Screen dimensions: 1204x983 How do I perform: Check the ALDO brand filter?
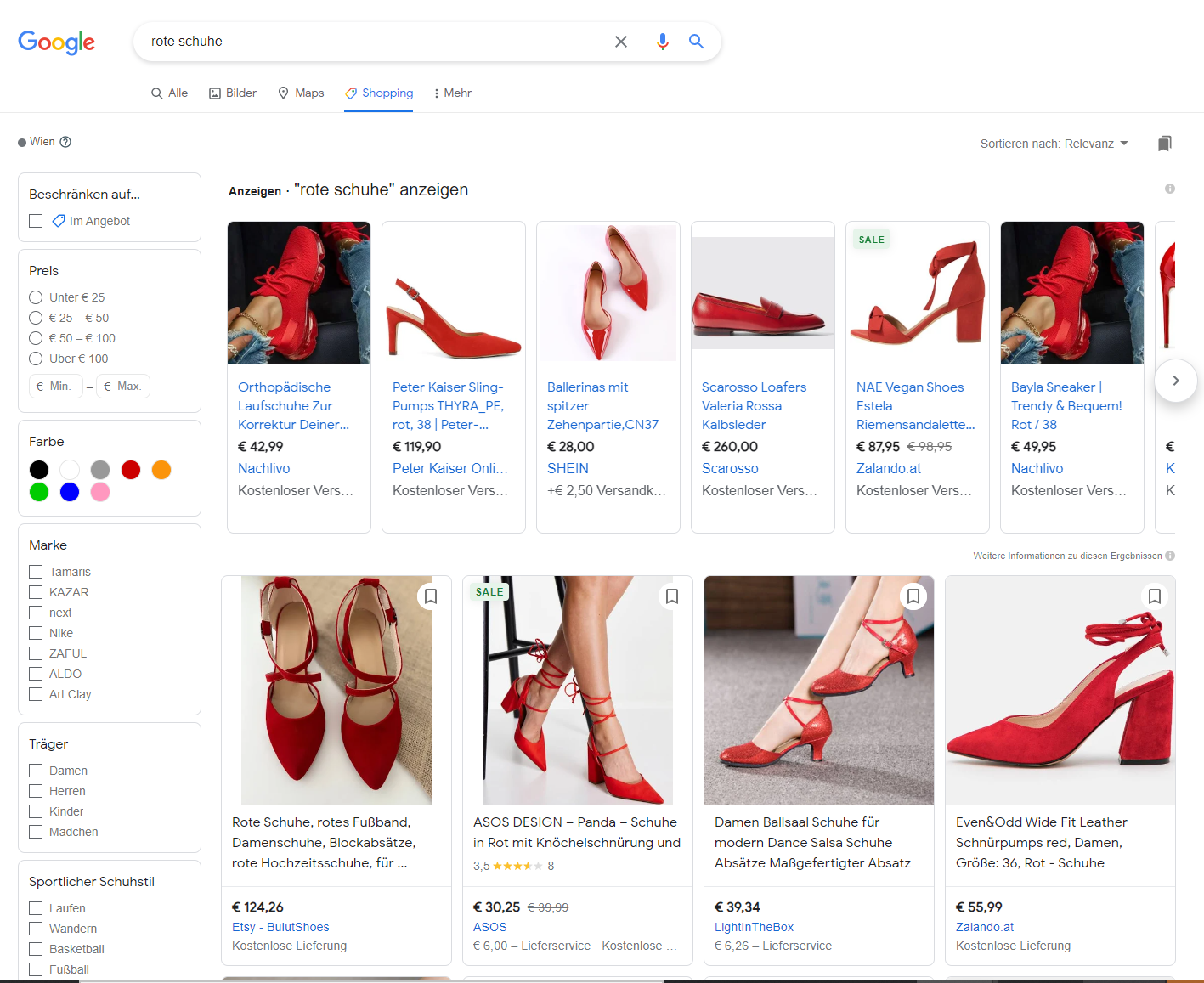tap(36, 674)
